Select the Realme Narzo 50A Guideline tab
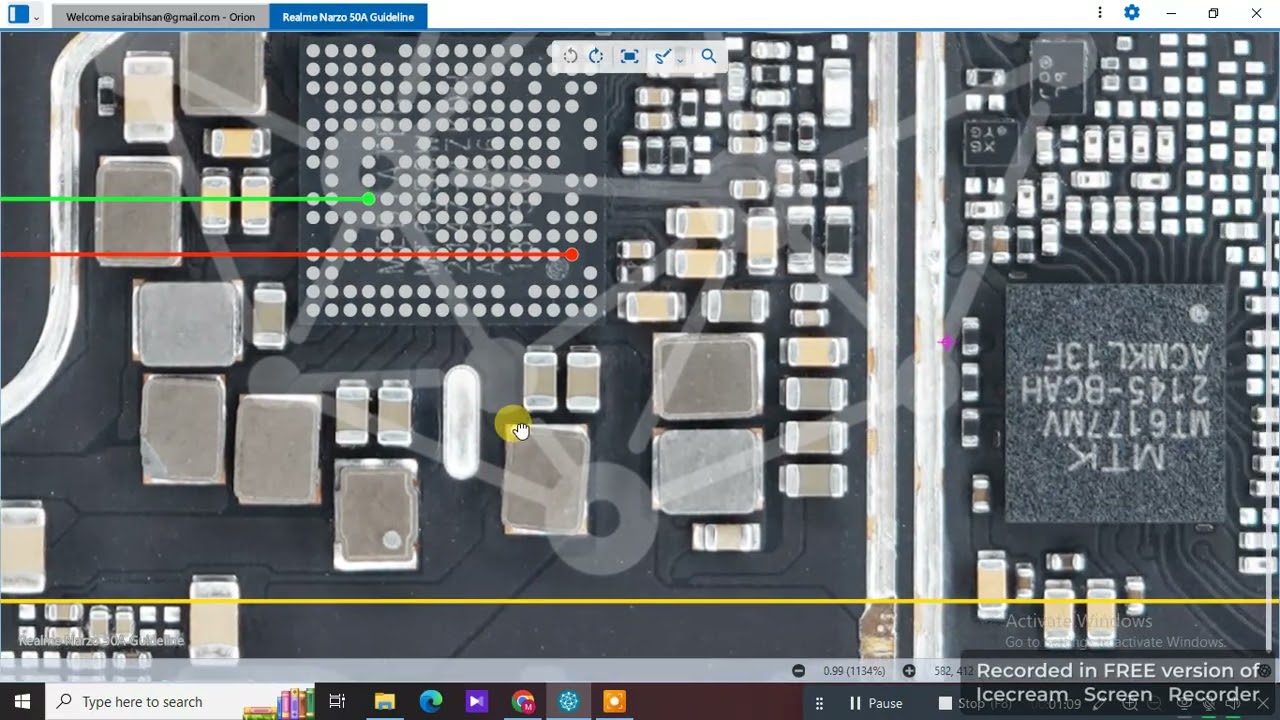The image size is (1280, 720). point(348,17)
